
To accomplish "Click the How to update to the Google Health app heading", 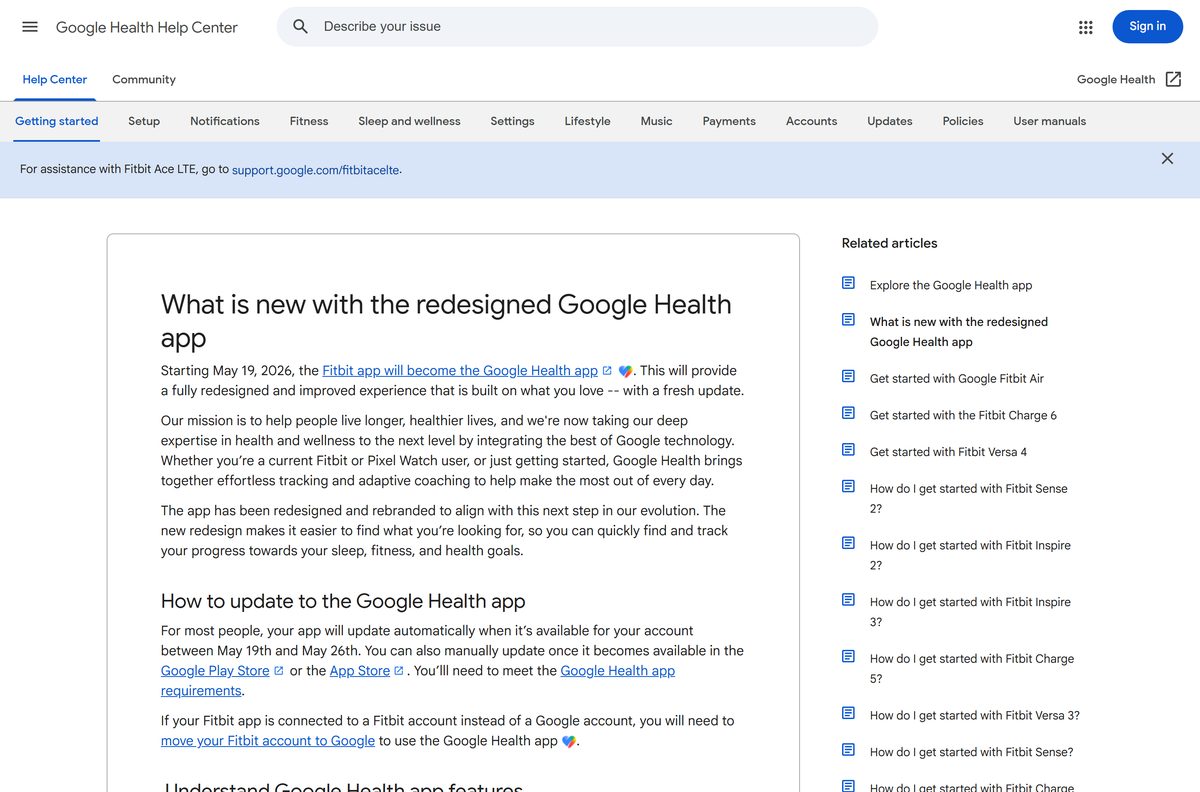I will pyautogui.click(x=343, y=601).
